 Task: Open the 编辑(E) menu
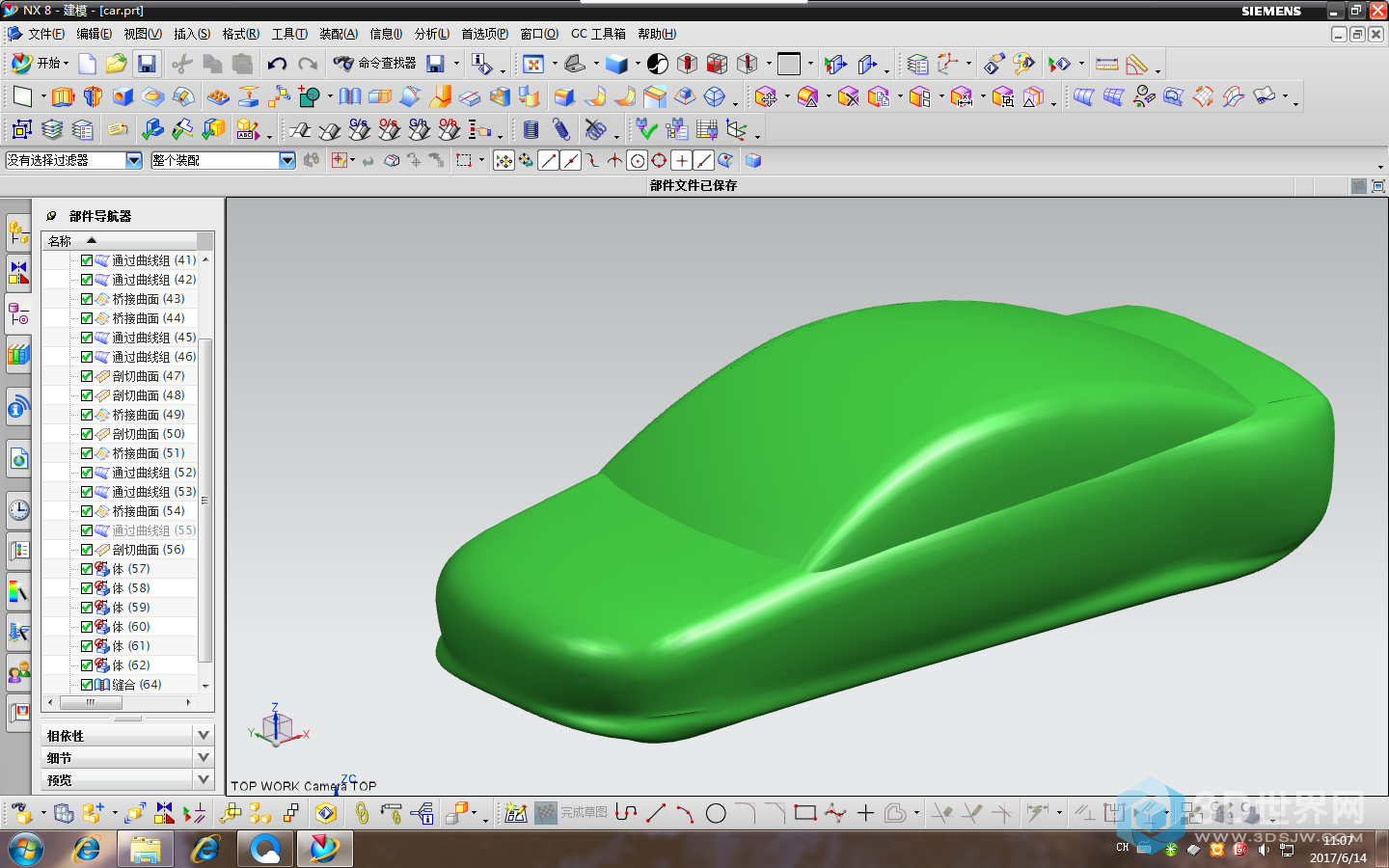click(x=94, y=34)
